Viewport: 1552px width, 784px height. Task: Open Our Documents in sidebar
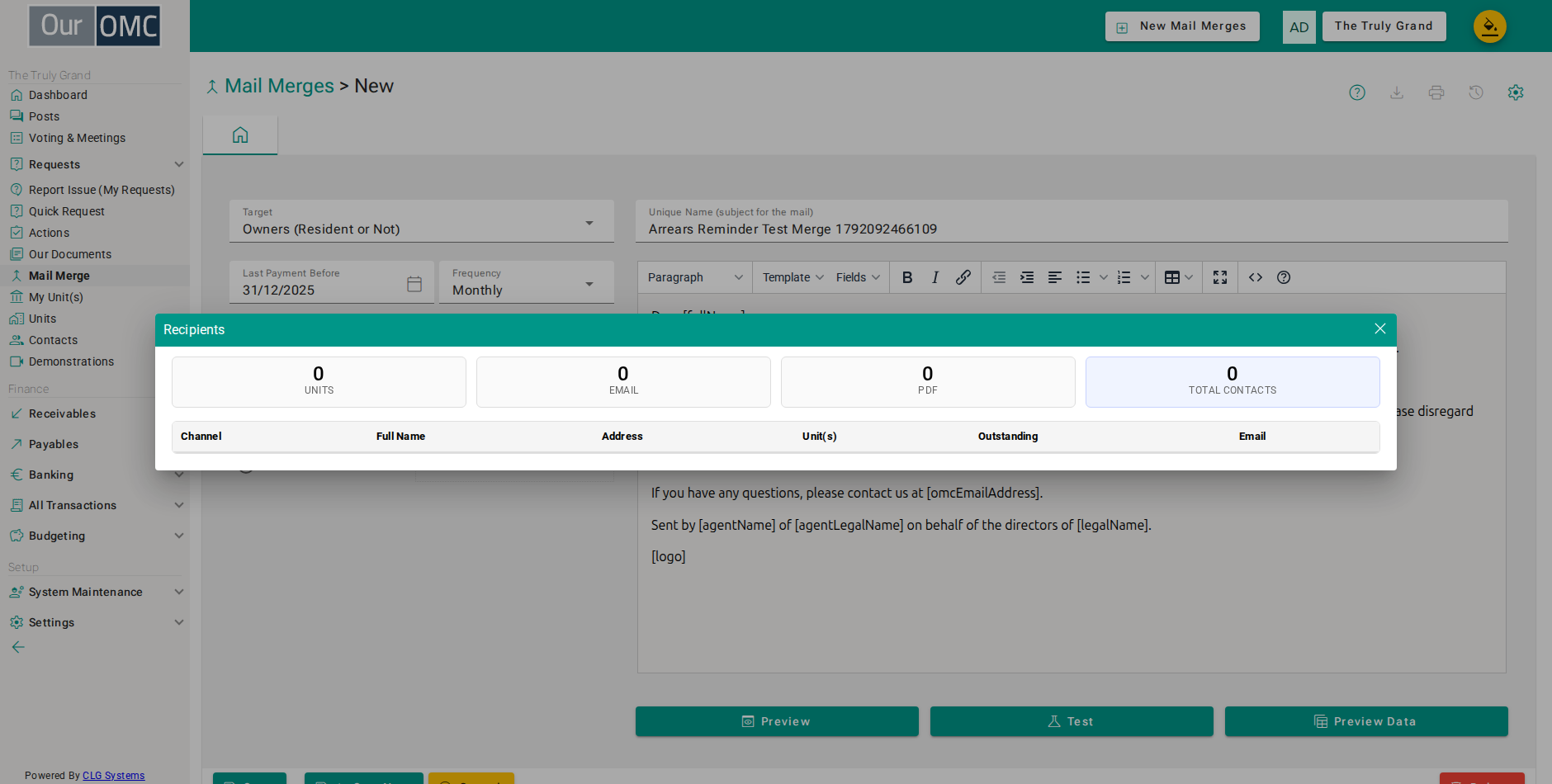pyautogui.click(x=70, y=254)
